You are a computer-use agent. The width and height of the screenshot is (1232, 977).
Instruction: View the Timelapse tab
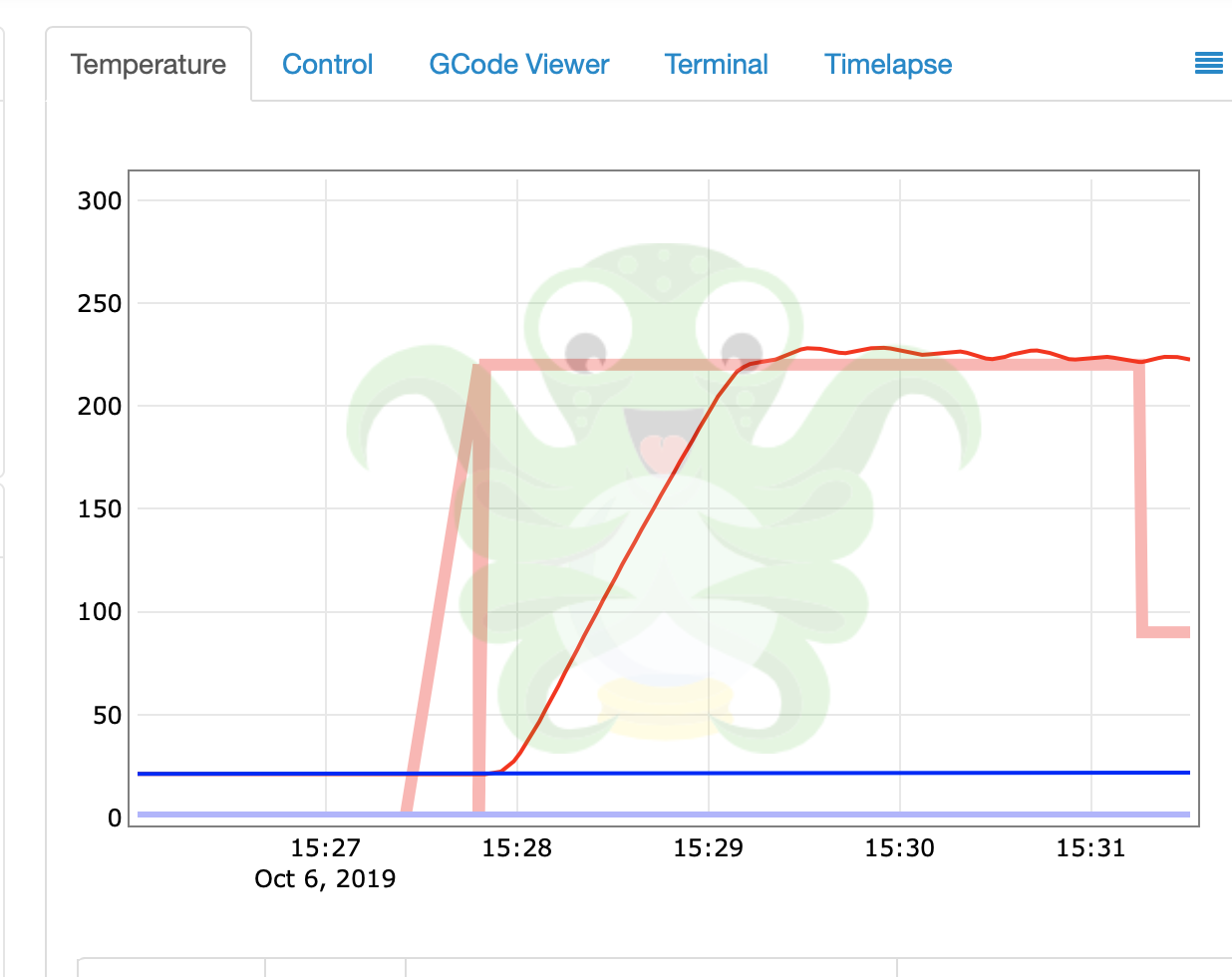(x=887, y=64)
